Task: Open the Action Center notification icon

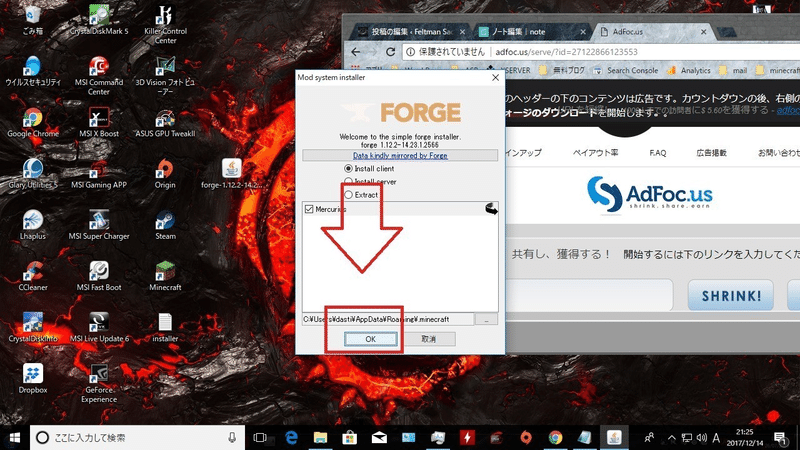Action: pyautogui.click(x=780, y=437)
